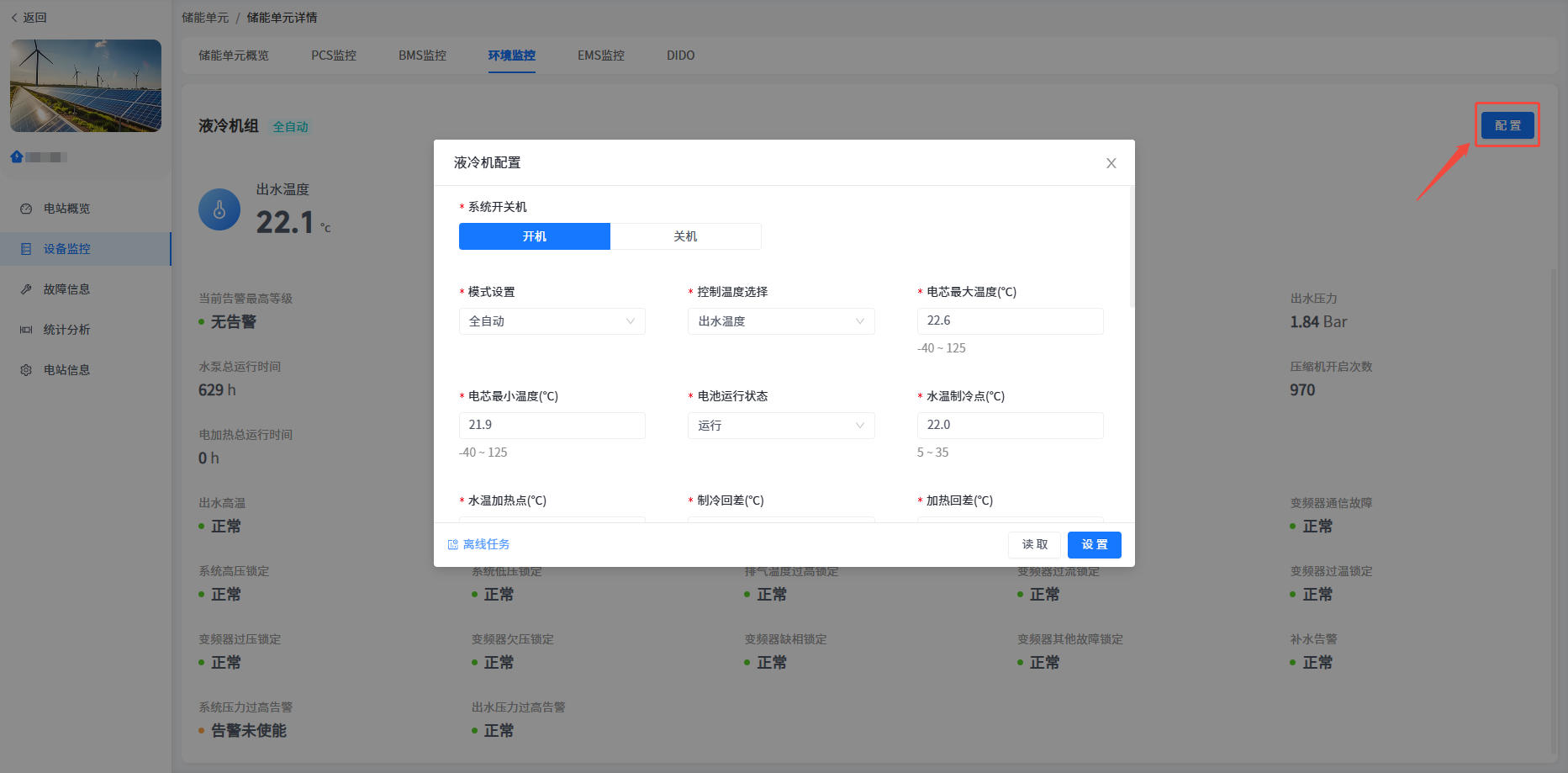Click the 电站信息 gear icon
Image resolution: width=1568 pixels, height=773 pixels.
[x=26, y=370]
